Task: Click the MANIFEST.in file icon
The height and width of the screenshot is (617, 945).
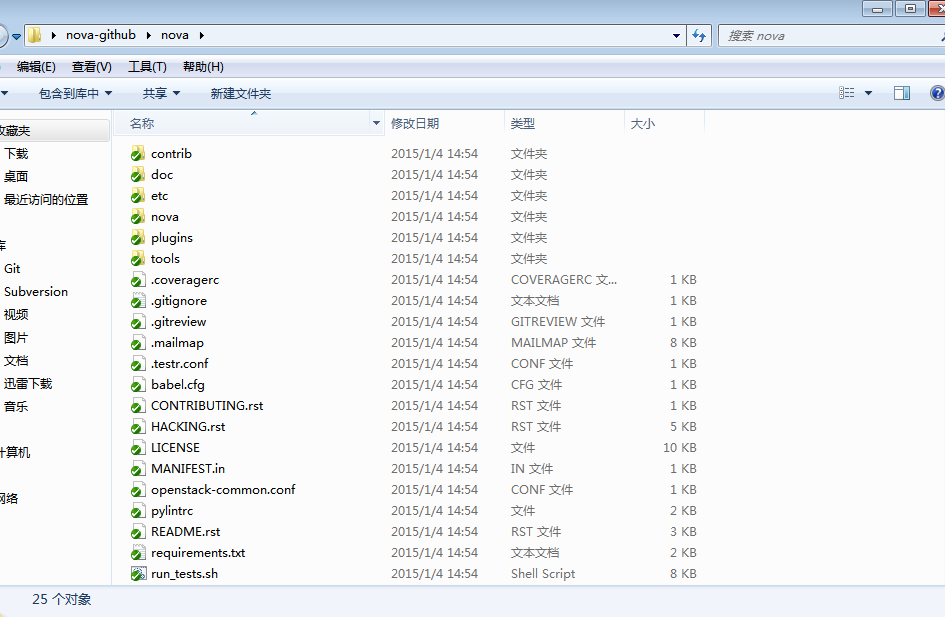Action: coord(138,469)
